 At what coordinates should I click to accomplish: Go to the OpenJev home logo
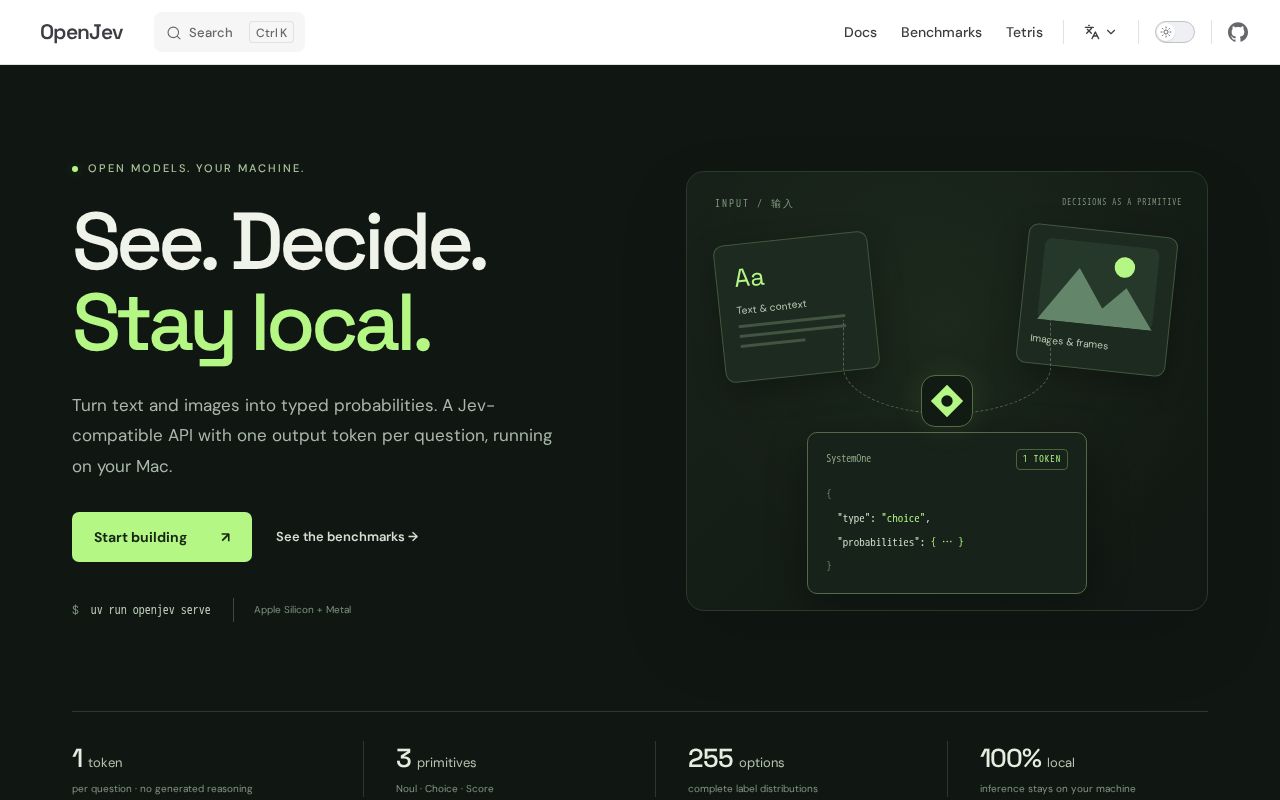82,32
